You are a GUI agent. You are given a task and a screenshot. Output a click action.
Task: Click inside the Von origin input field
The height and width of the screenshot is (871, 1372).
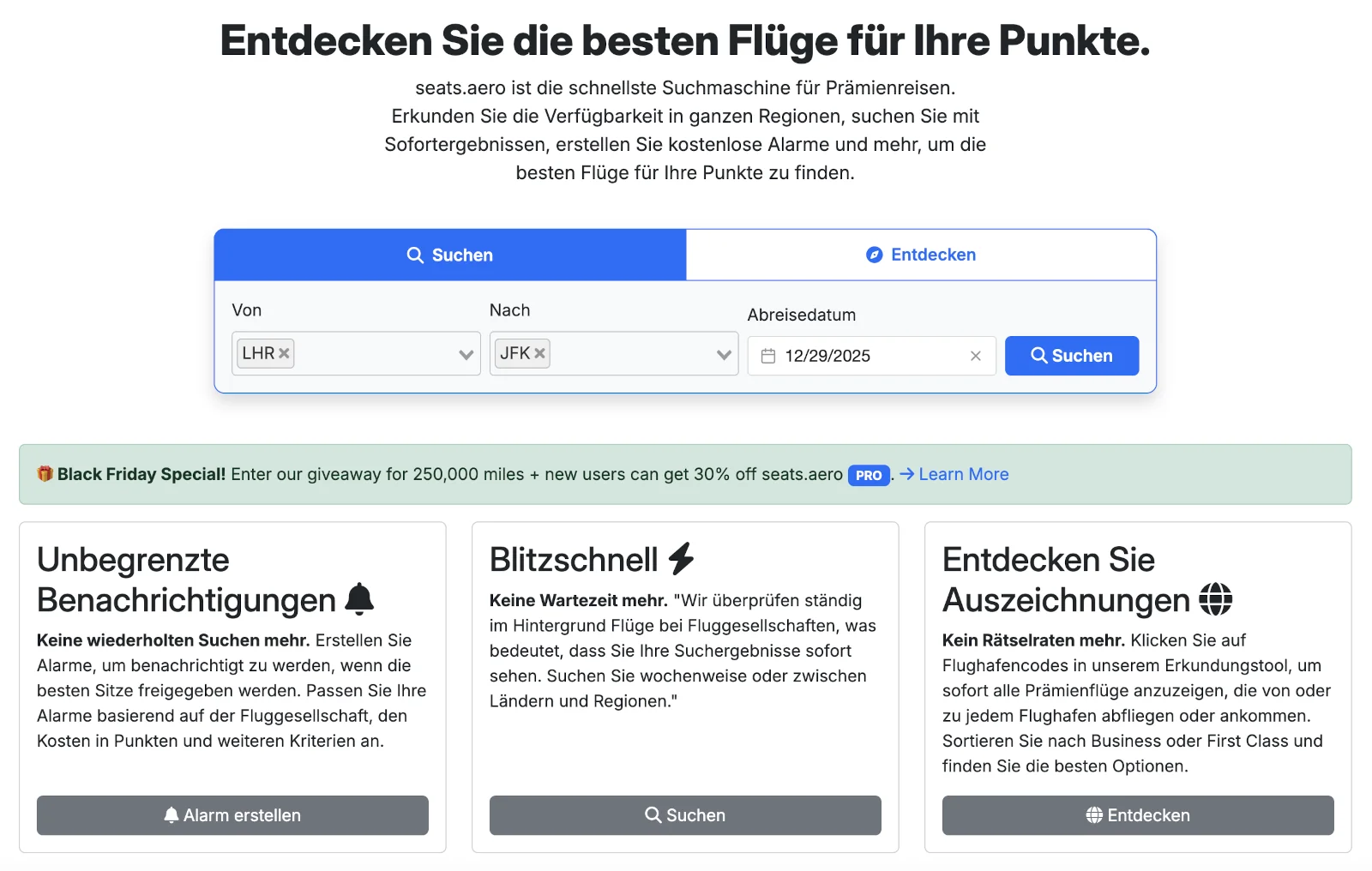click(373, 353)
